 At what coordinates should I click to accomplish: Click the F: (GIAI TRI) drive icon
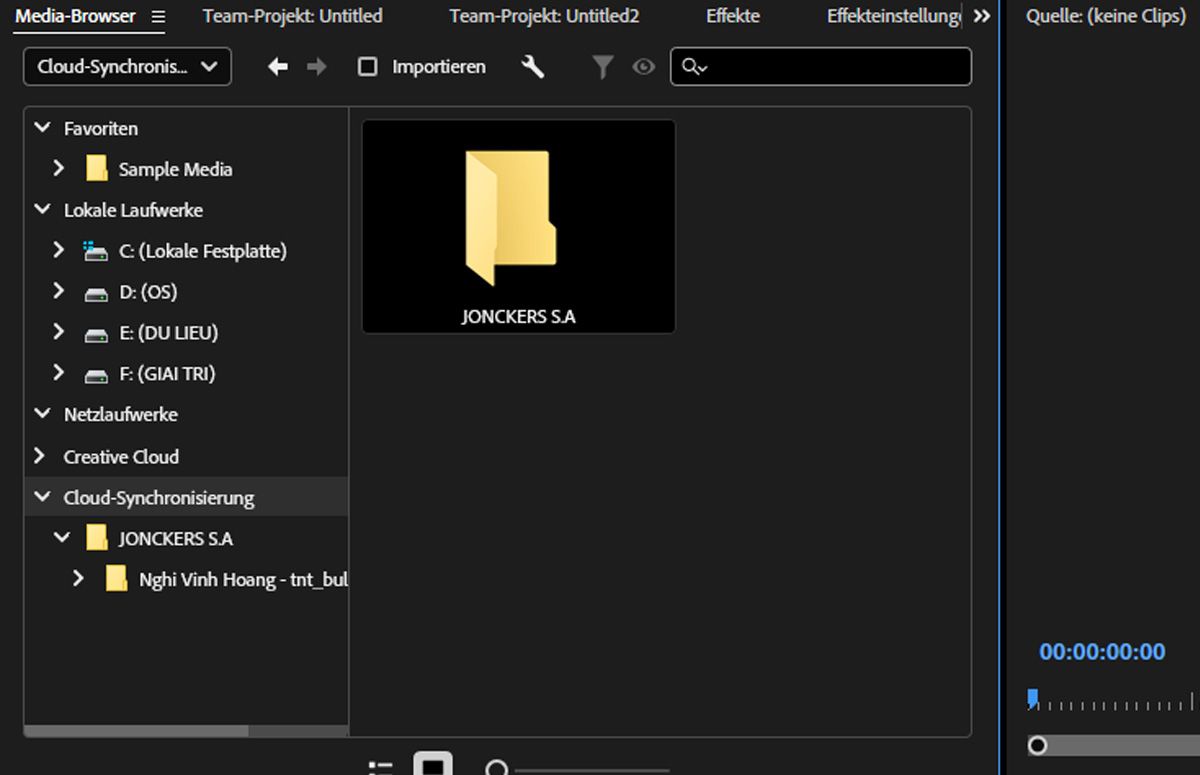pos(96,375)
